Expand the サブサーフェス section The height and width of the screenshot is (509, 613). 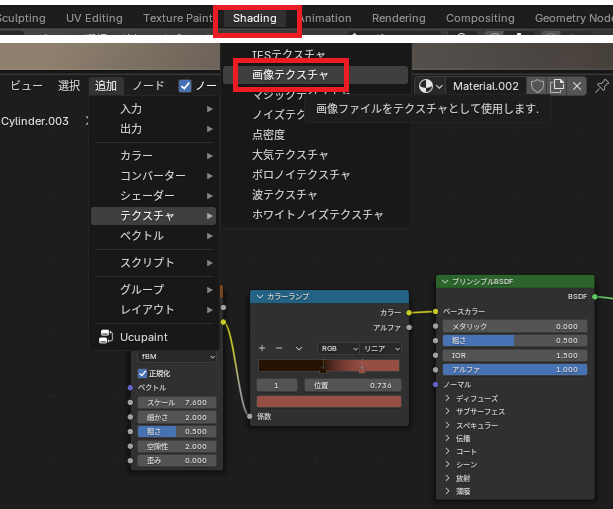pos(447,412)
